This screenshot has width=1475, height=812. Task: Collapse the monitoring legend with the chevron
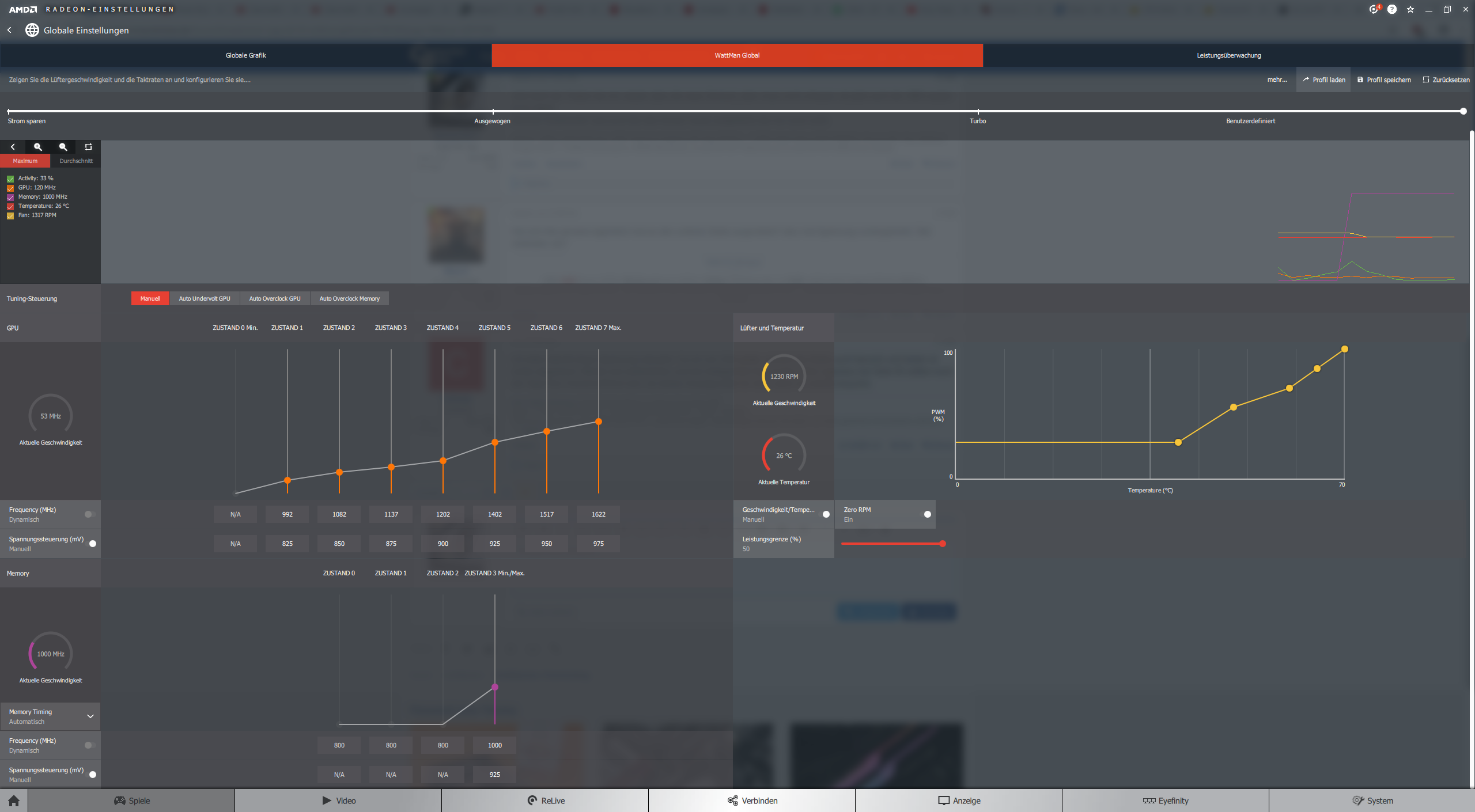pos(13,147)
